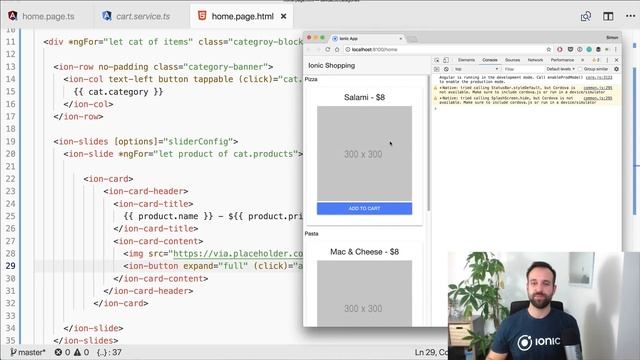Open the warnings count in status bar
The image size is (640, 360).
pos(81,352)
